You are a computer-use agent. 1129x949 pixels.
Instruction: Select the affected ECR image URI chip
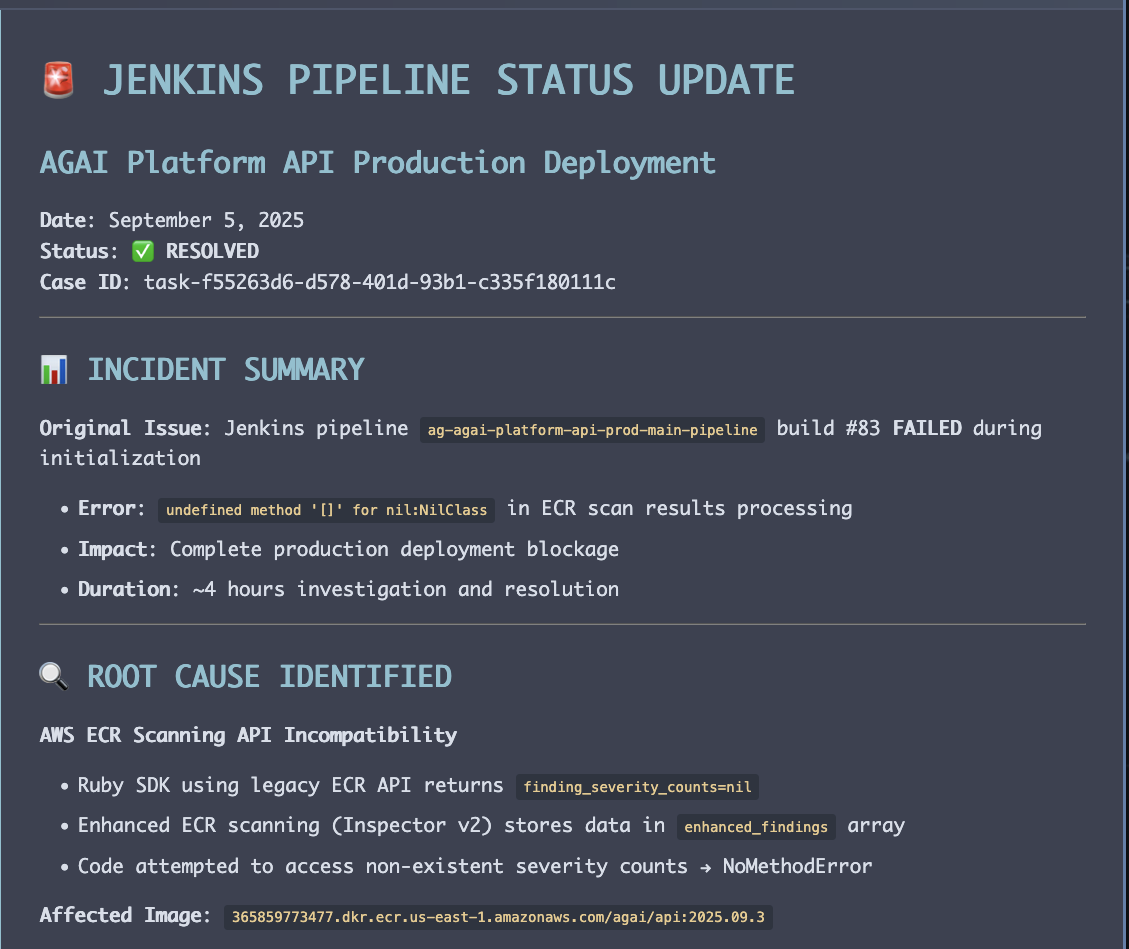click(498, 916)
